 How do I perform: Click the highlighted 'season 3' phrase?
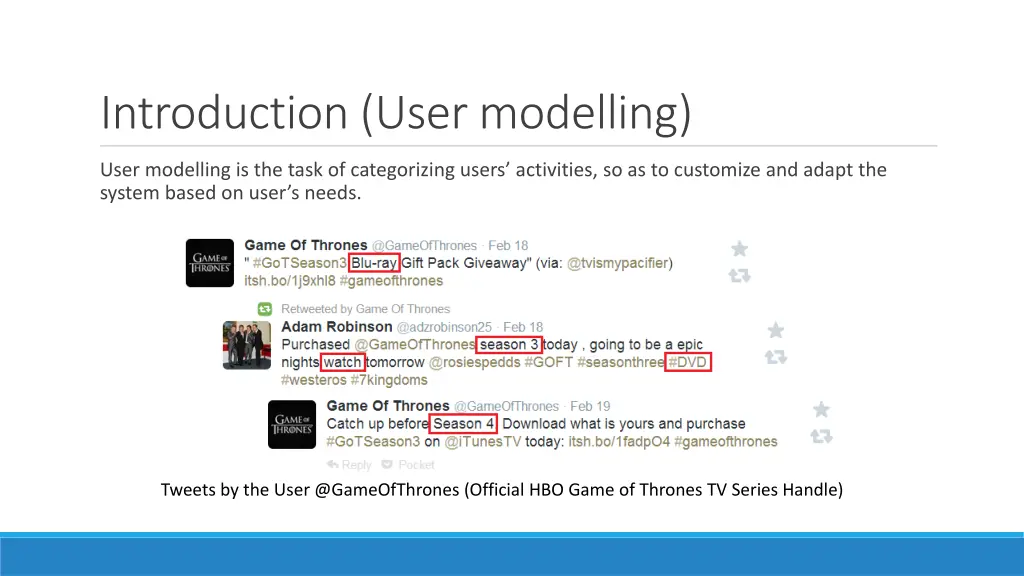[509, 345]
